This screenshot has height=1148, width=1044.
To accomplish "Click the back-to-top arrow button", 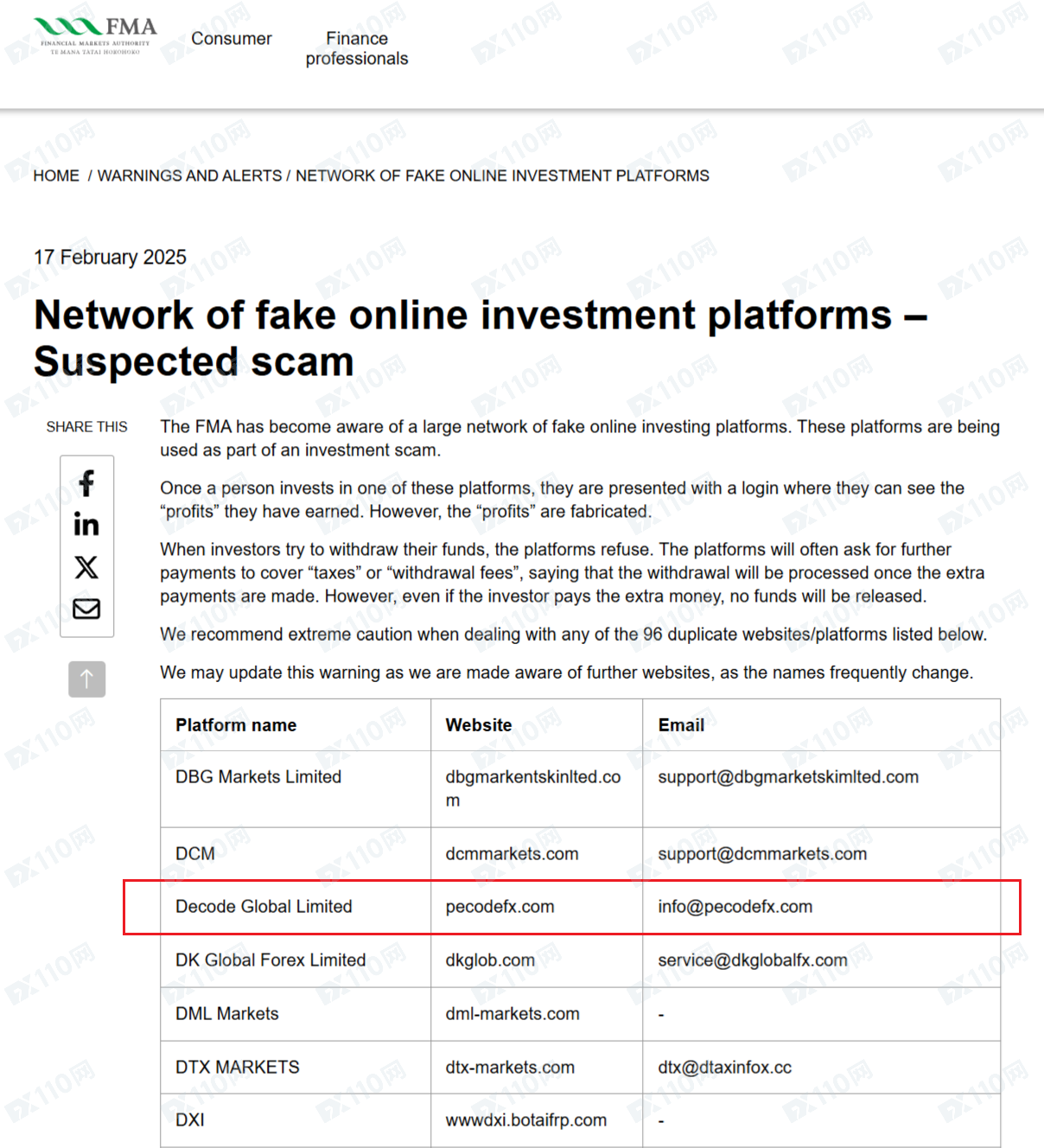I will coord(87,679).
